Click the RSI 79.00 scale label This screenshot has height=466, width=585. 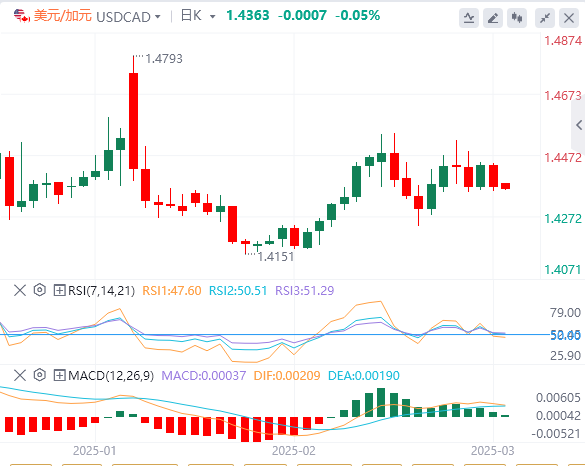565,313
